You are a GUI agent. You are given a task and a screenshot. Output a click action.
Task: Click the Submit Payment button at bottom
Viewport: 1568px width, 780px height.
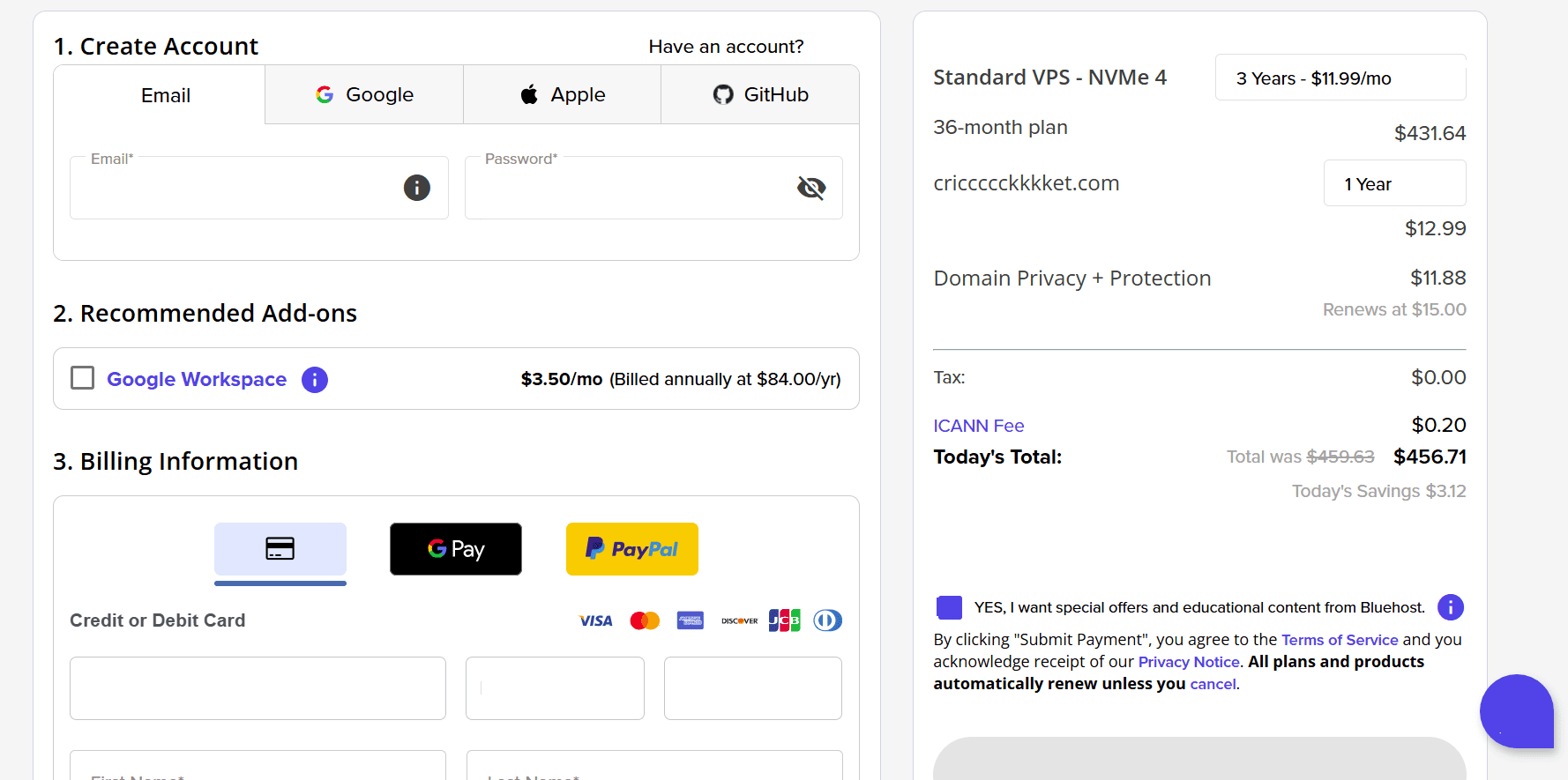point(1199,759)
